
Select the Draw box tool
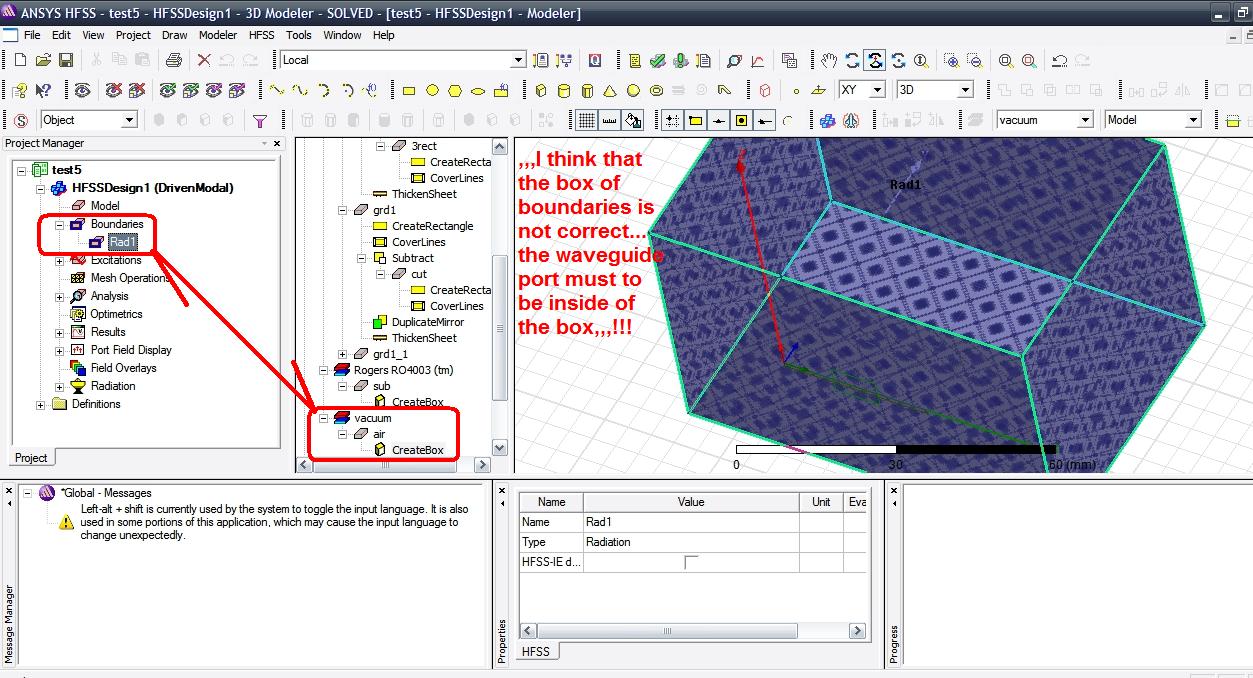click(541, 90)
